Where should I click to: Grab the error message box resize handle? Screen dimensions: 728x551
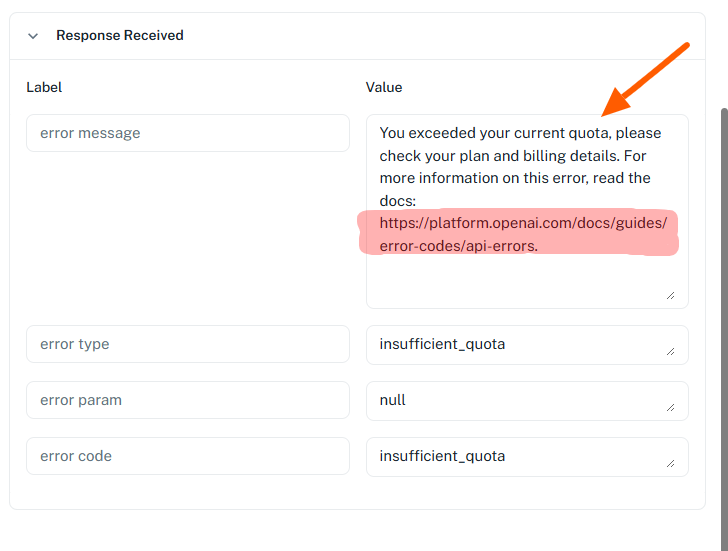(x=671, y=294)
